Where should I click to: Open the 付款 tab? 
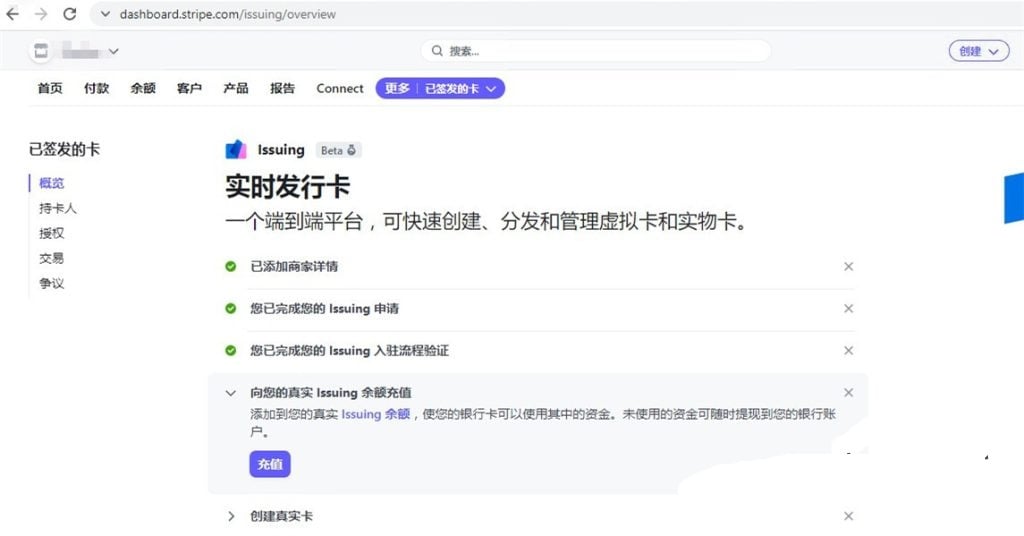click(x=96, y=88)
